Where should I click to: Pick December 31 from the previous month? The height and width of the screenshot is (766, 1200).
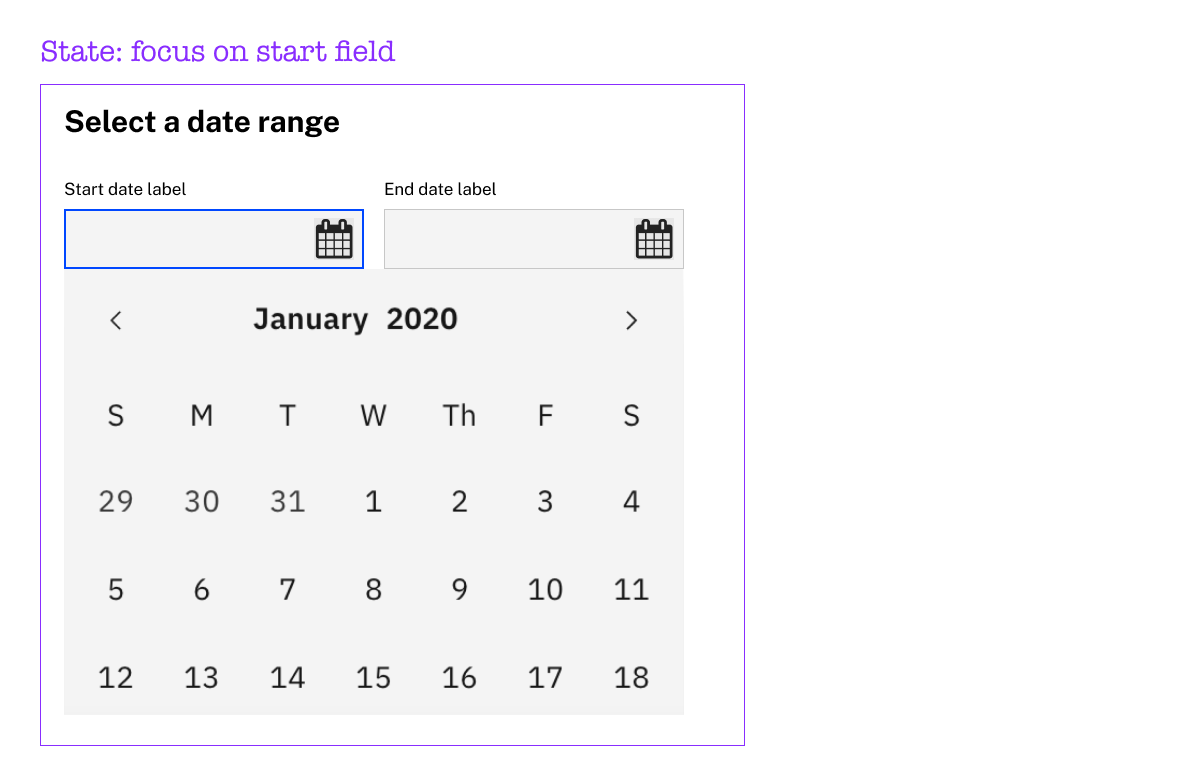tap(287, 501)
